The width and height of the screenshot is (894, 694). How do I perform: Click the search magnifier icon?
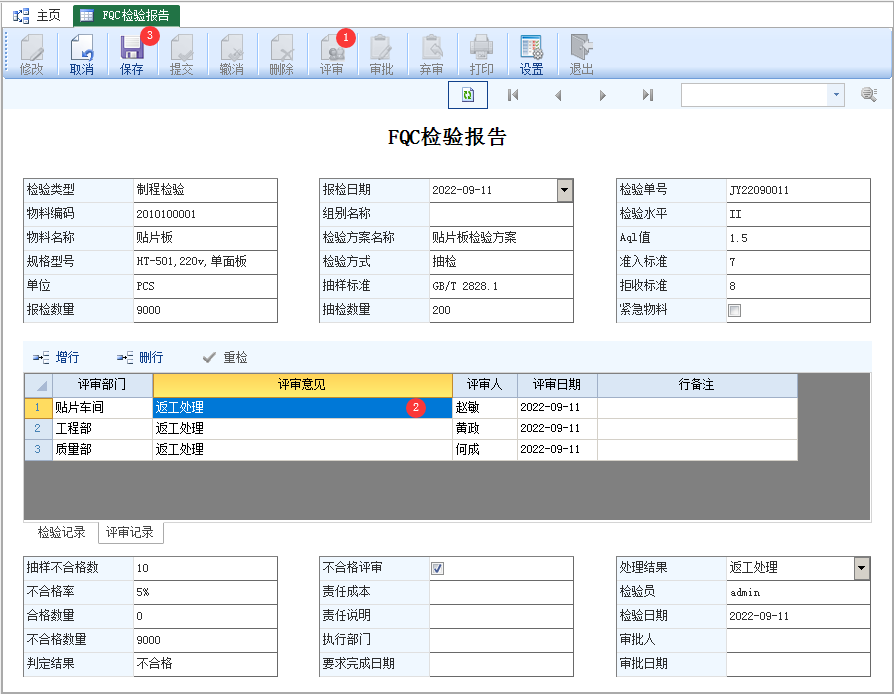869,95
